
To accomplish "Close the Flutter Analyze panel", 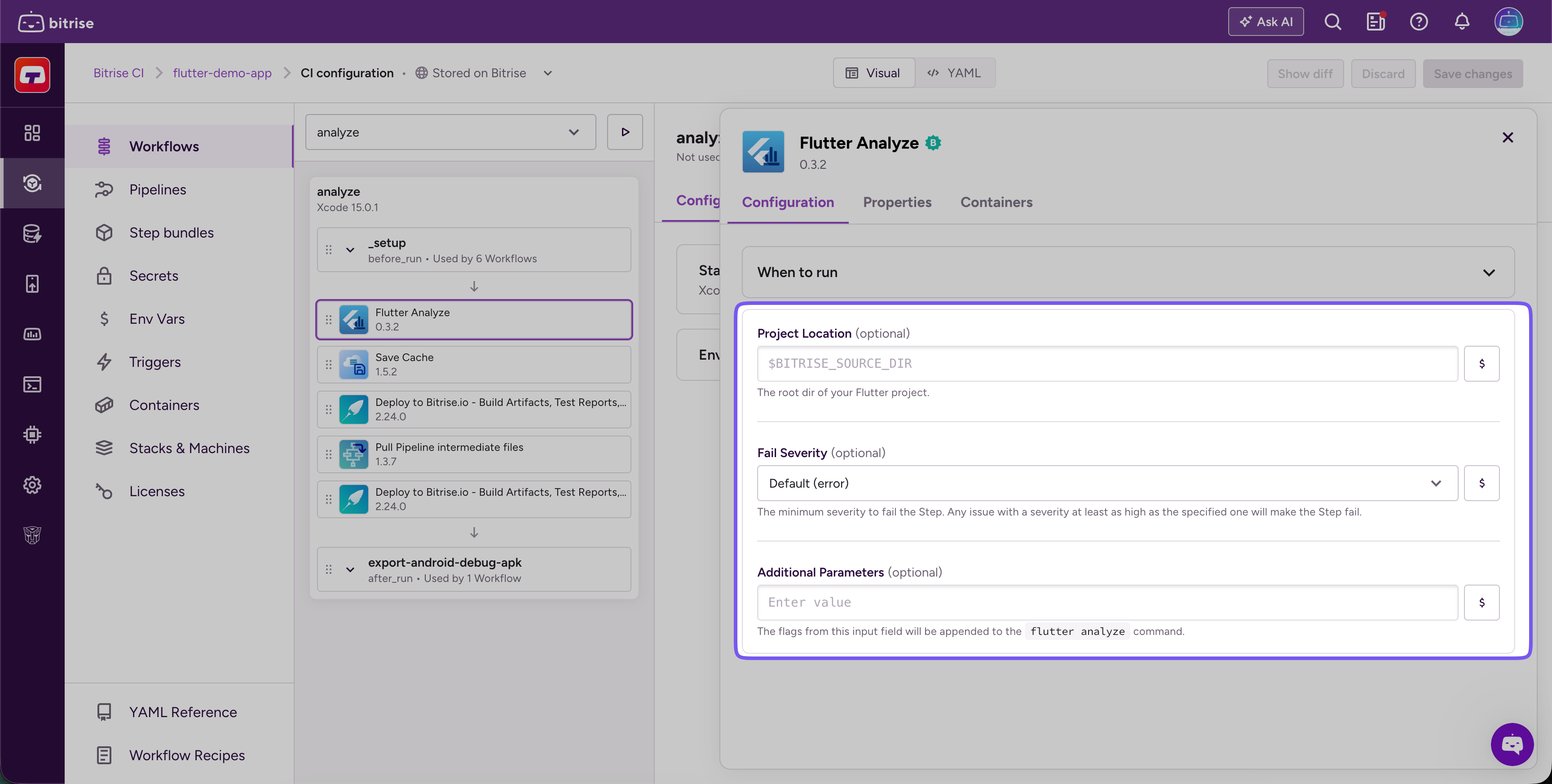I will pyautogui.click(x=1508, y=137).
